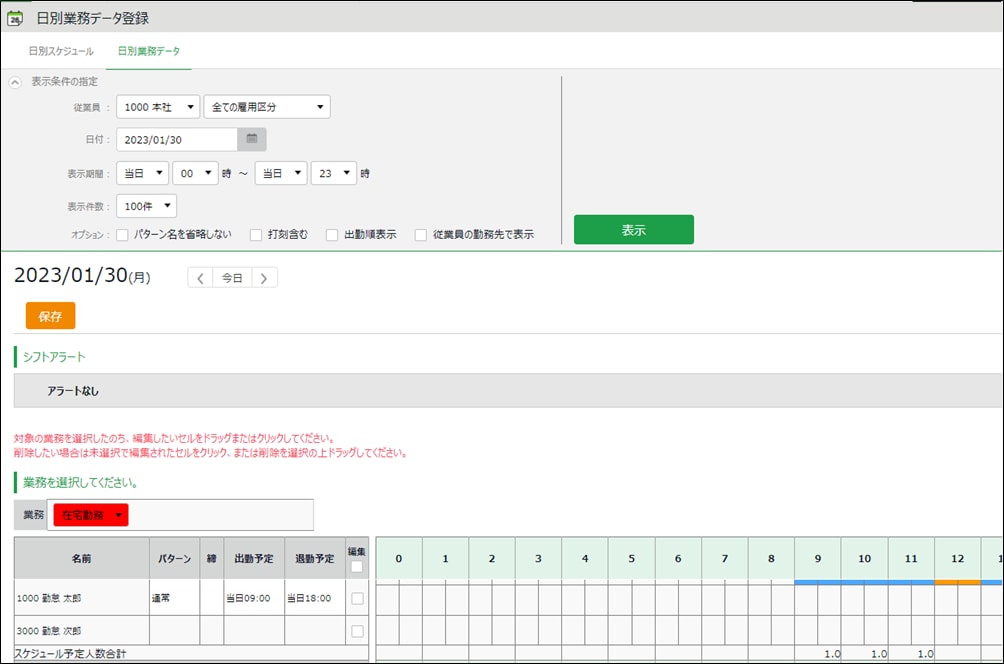1004x664 pixels.
Task: Tick the edit checkbox for 勤怠 太郎
Action: point(357,598)
